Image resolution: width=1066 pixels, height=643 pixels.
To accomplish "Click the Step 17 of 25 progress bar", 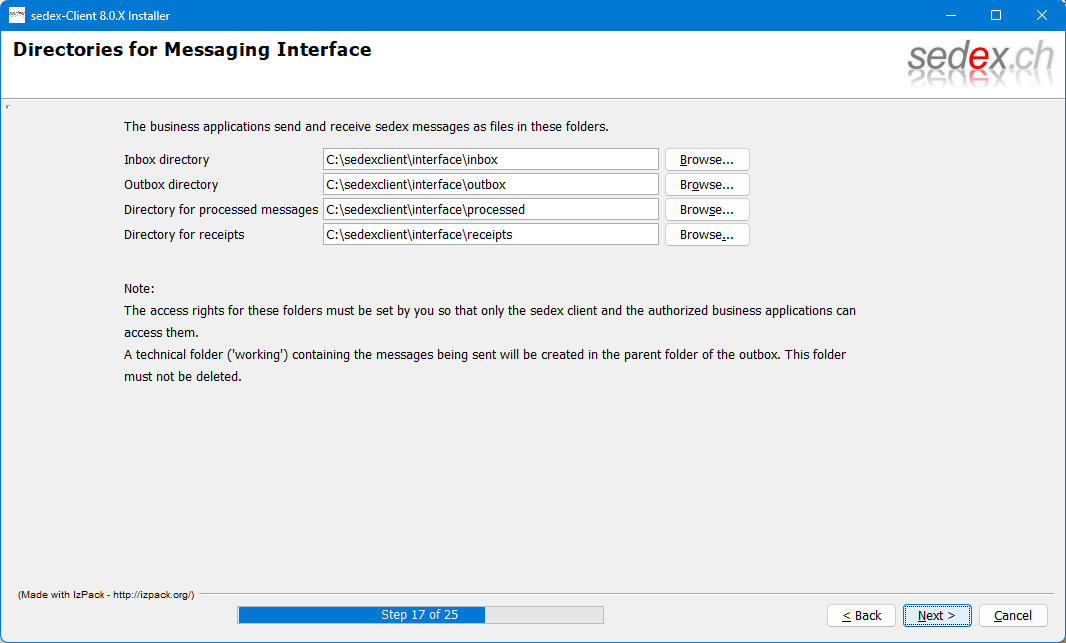I will pyautogui.click(x=420, y=615).
